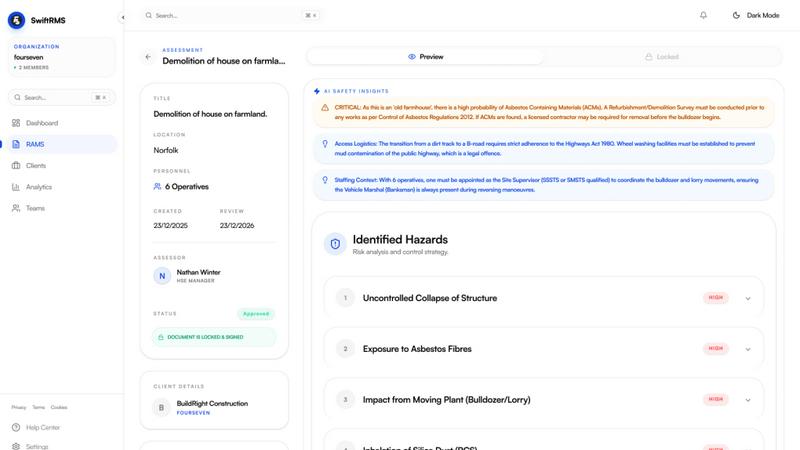Click the Access Logistics lightbulb icon
Screen dimensions: 800x450
325,144
